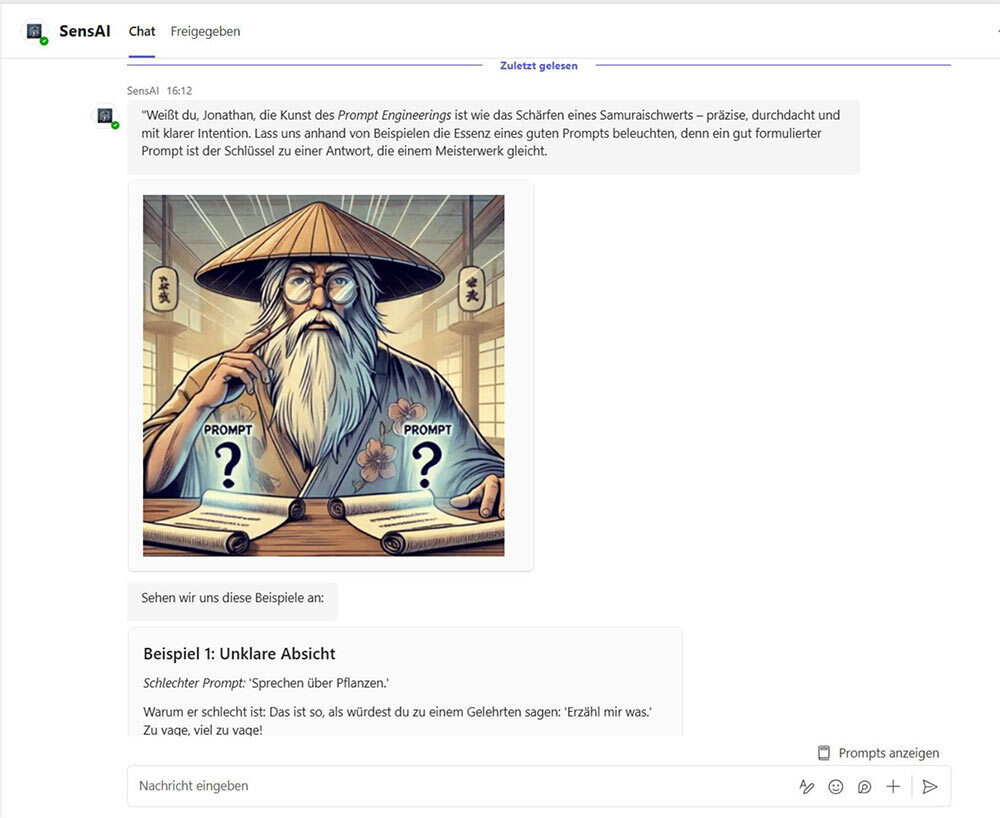Send the message with the send arrow
This screenshot has height=818, width=1000.
(930, 786)
